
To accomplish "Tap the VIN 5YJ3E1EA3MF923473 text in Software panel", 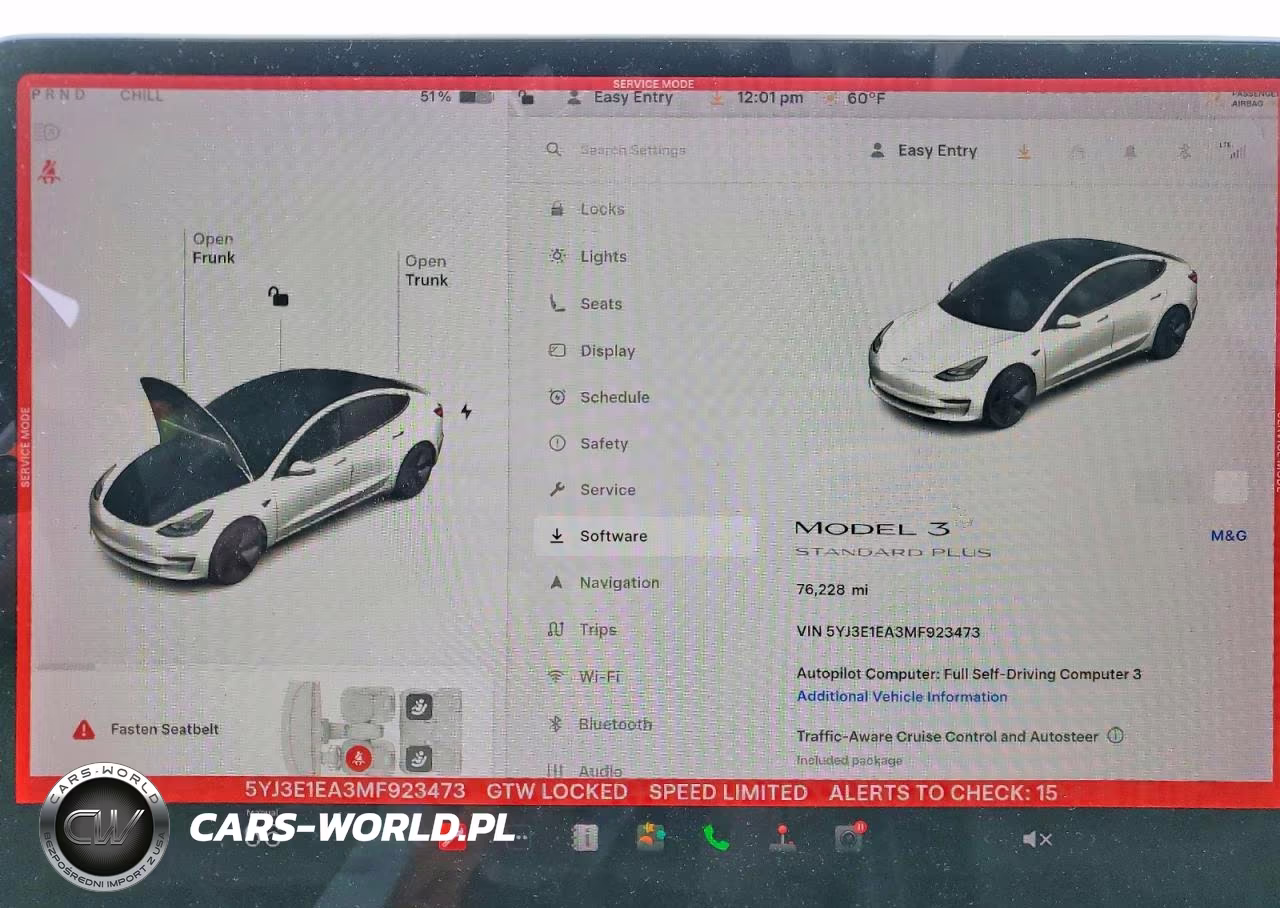I will tap(888, 632).
